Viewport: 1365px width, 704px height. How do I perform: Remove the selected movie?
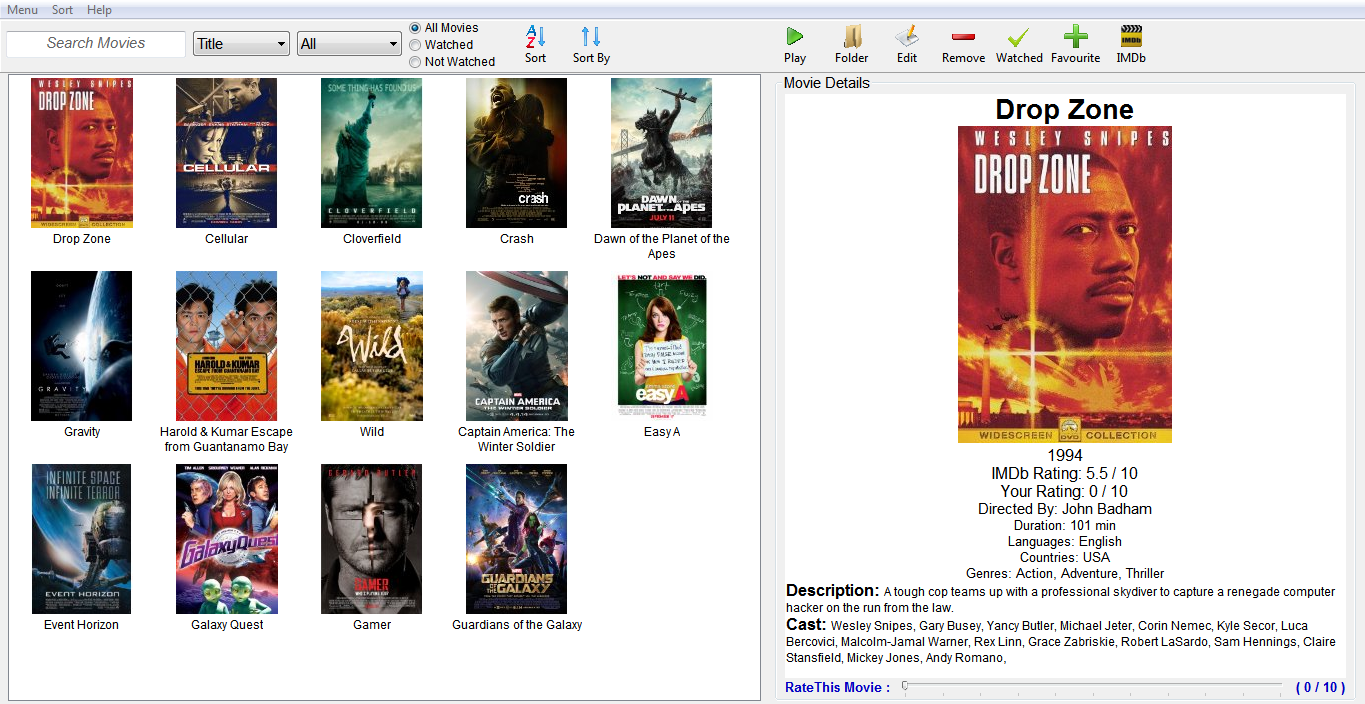[963, 37]
